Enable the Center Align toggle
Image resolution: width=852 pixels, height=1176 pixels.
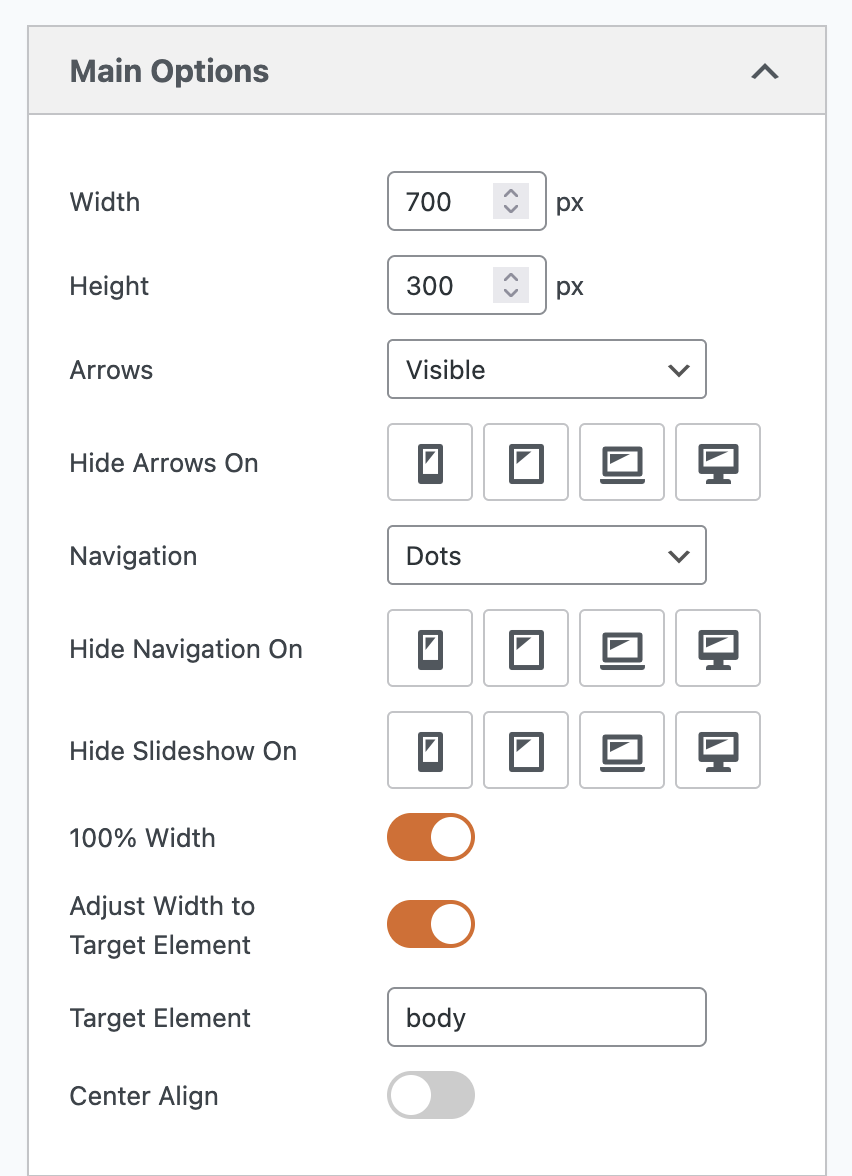pyautogui.click(x=430, y=1095)
